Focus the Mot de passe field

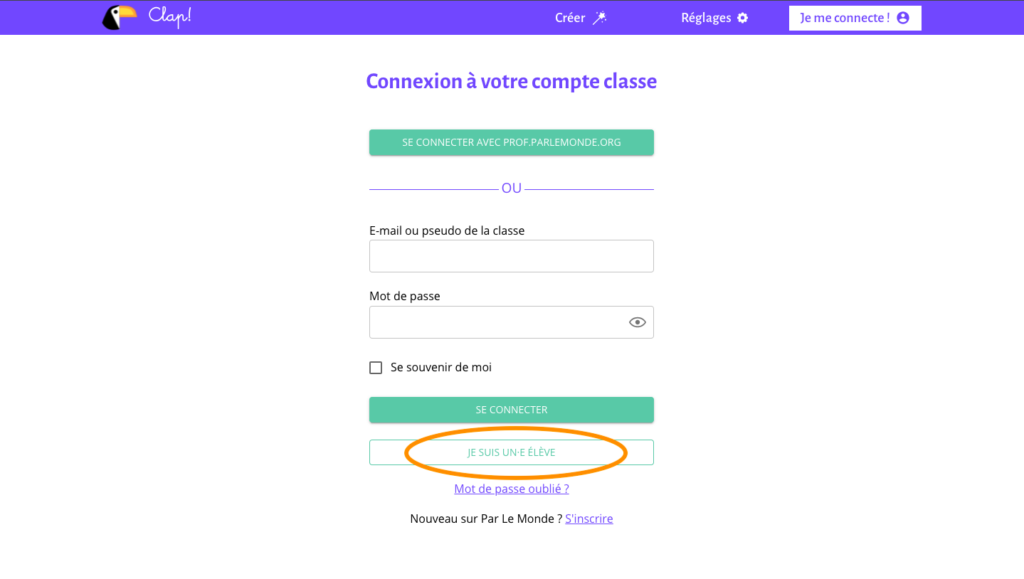pos(495,322)
